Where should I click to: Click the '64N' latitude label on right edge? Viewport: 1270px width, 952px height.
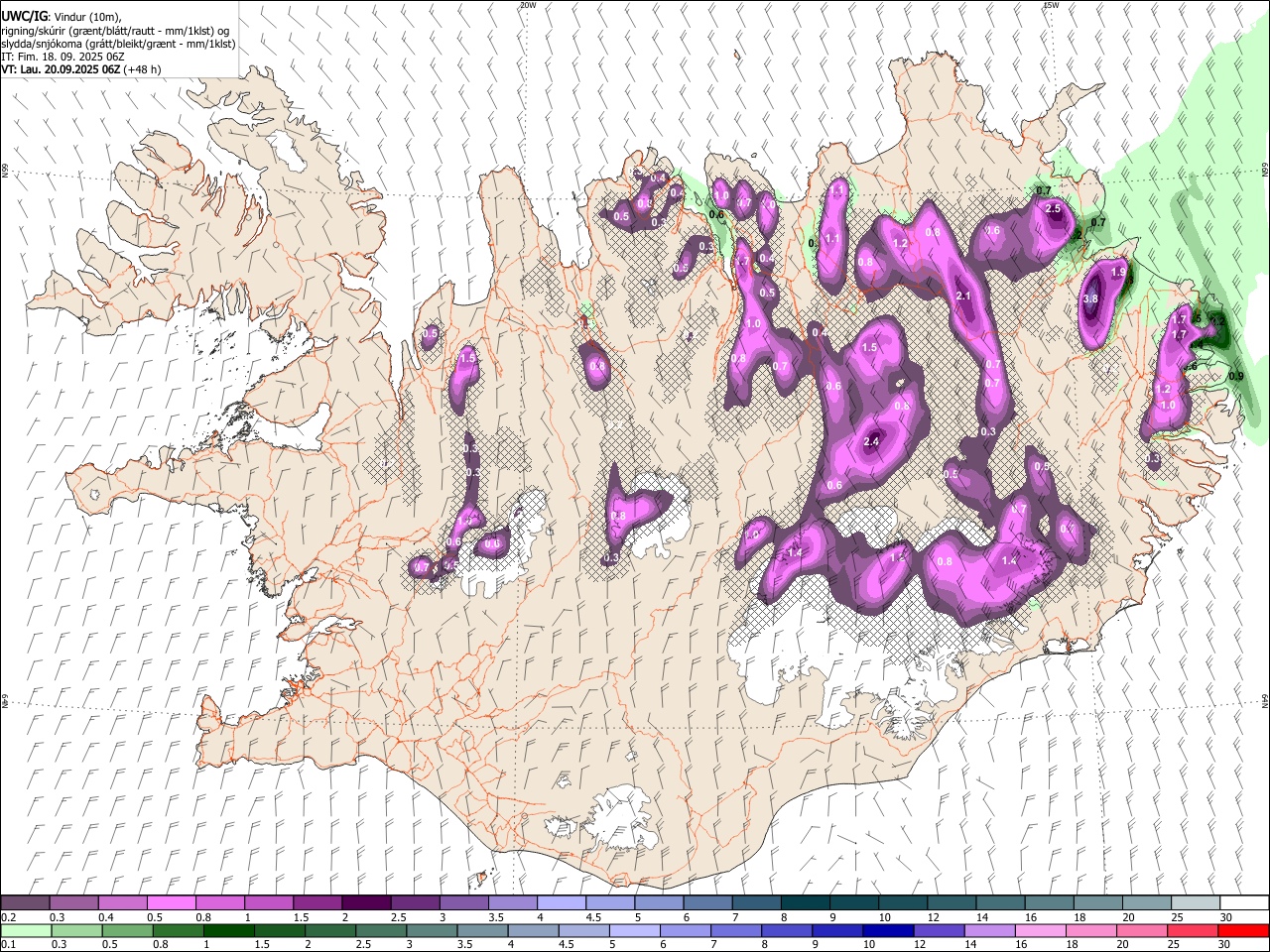(1265, 700)
